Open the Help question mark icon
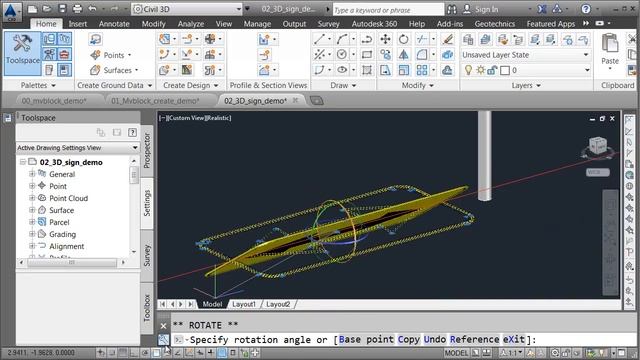640x360 pixels. [x=586, y=9]
